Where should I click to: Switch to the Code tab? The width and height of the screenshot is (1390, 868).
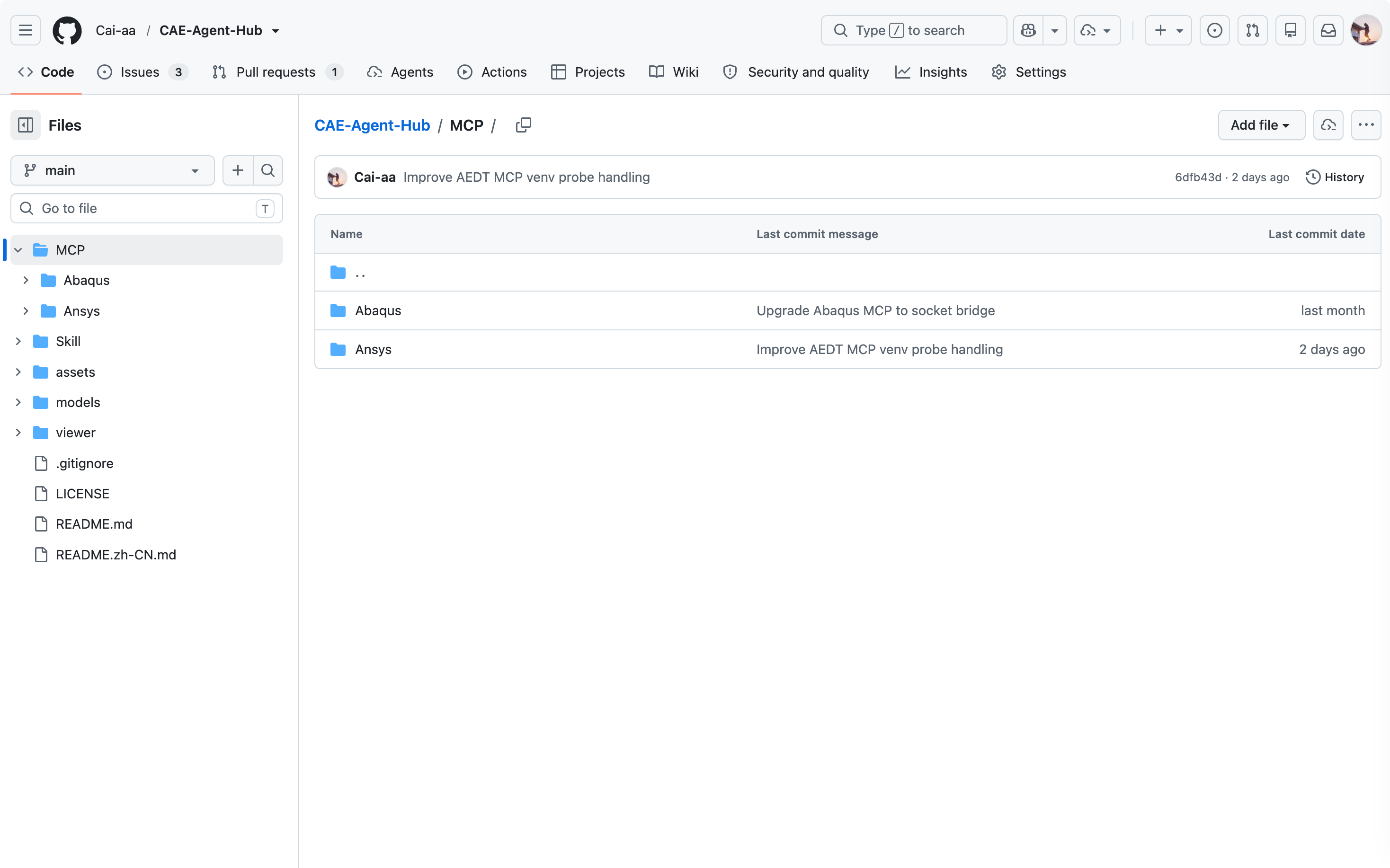tap(46, 72)
